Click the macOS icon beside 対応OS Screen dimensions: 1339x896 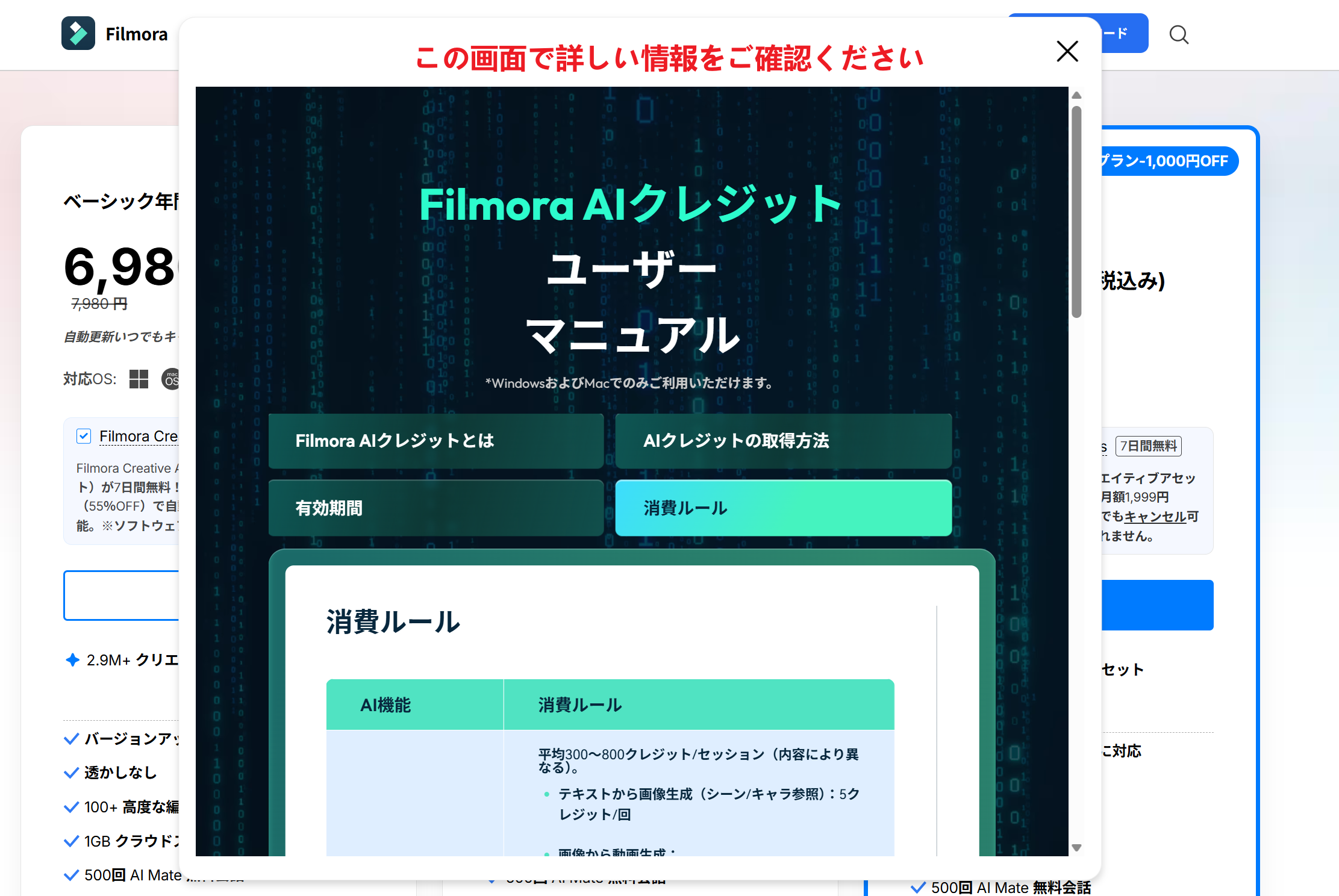pyautogui.click(x=171, y=379)
